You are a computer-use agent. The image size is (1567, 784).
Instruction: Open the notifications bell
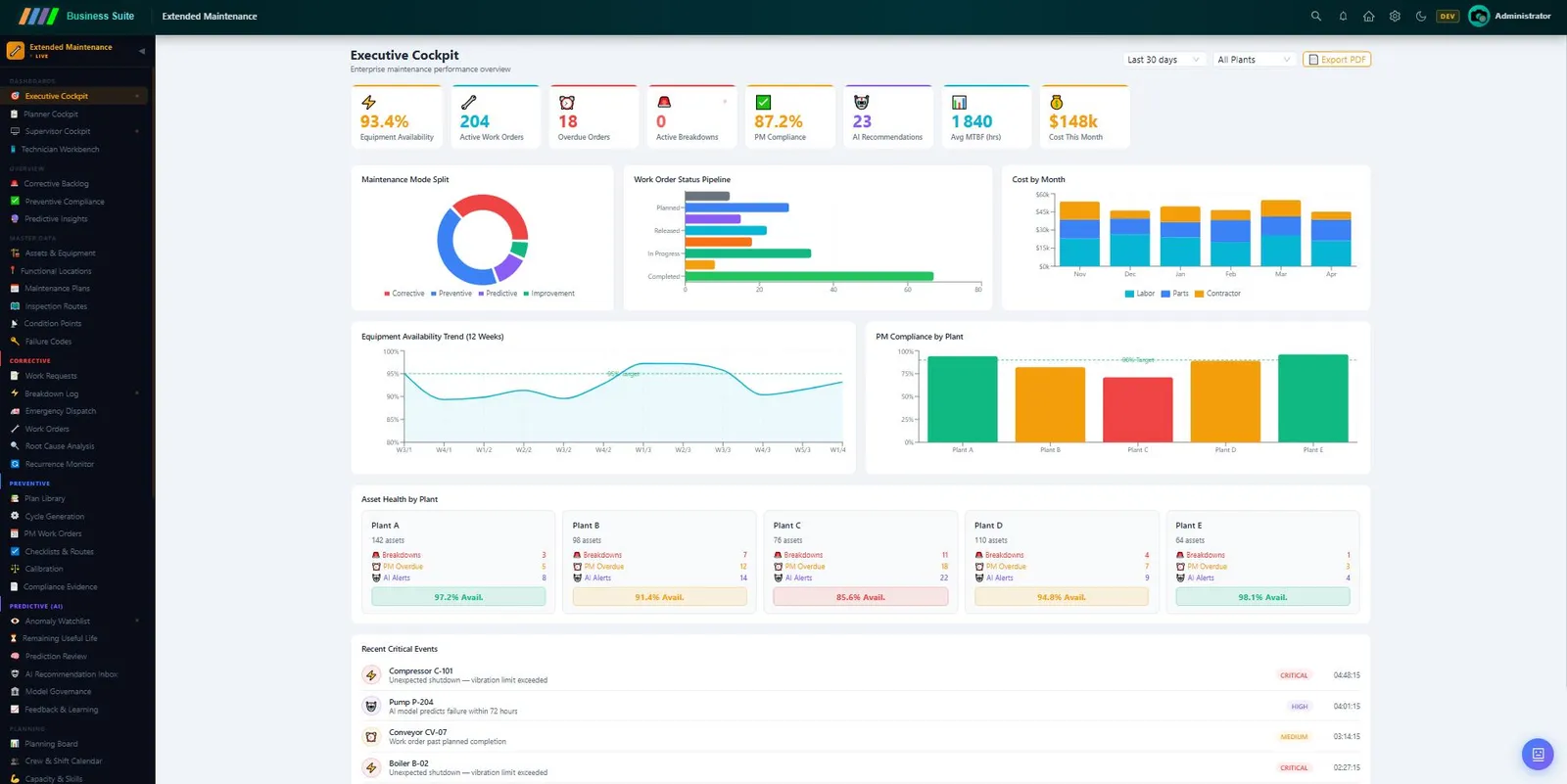pos(1343,16)
